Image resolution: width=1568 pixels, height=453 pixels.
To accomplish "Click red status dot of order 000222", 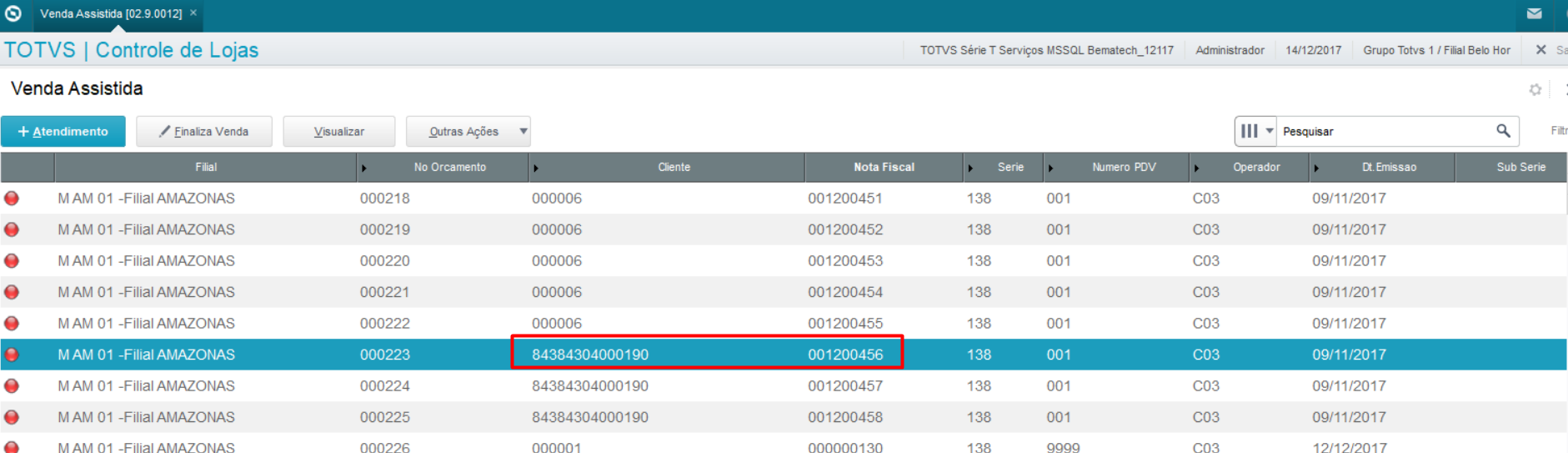I will 12,324.
